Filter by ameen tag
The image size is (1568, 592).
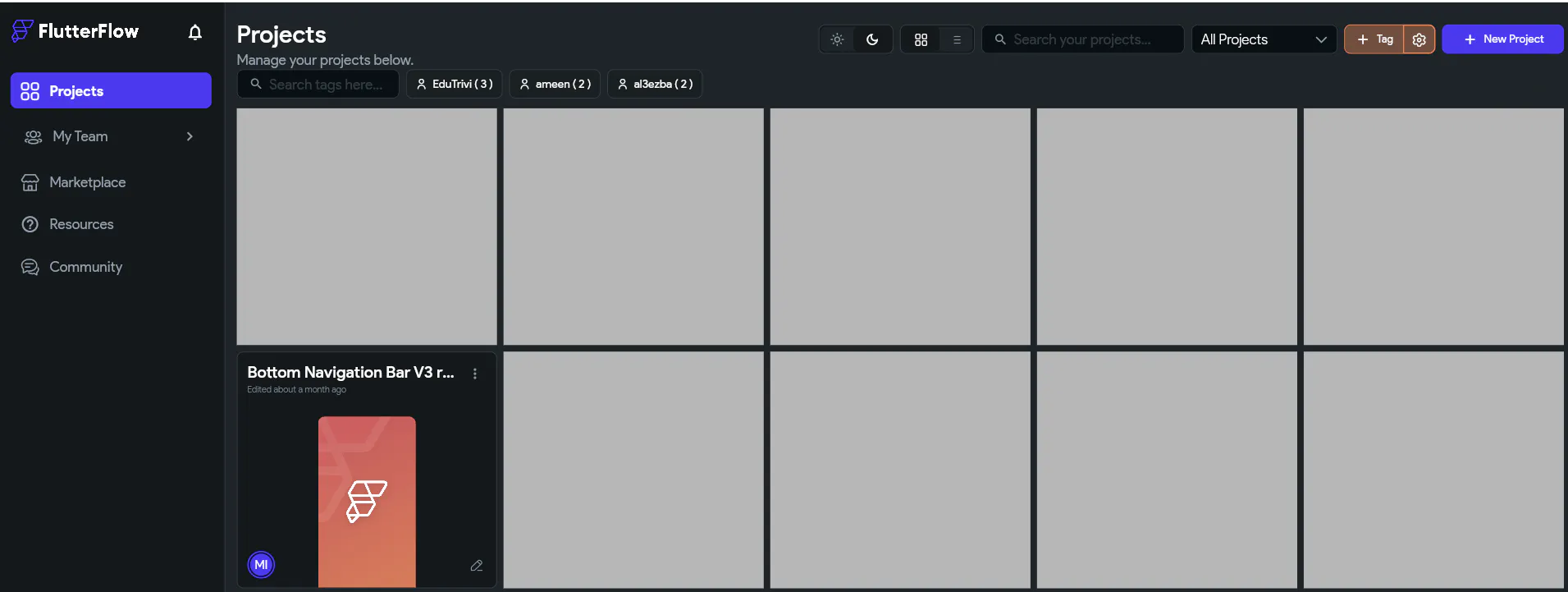[x=555, y=84]
